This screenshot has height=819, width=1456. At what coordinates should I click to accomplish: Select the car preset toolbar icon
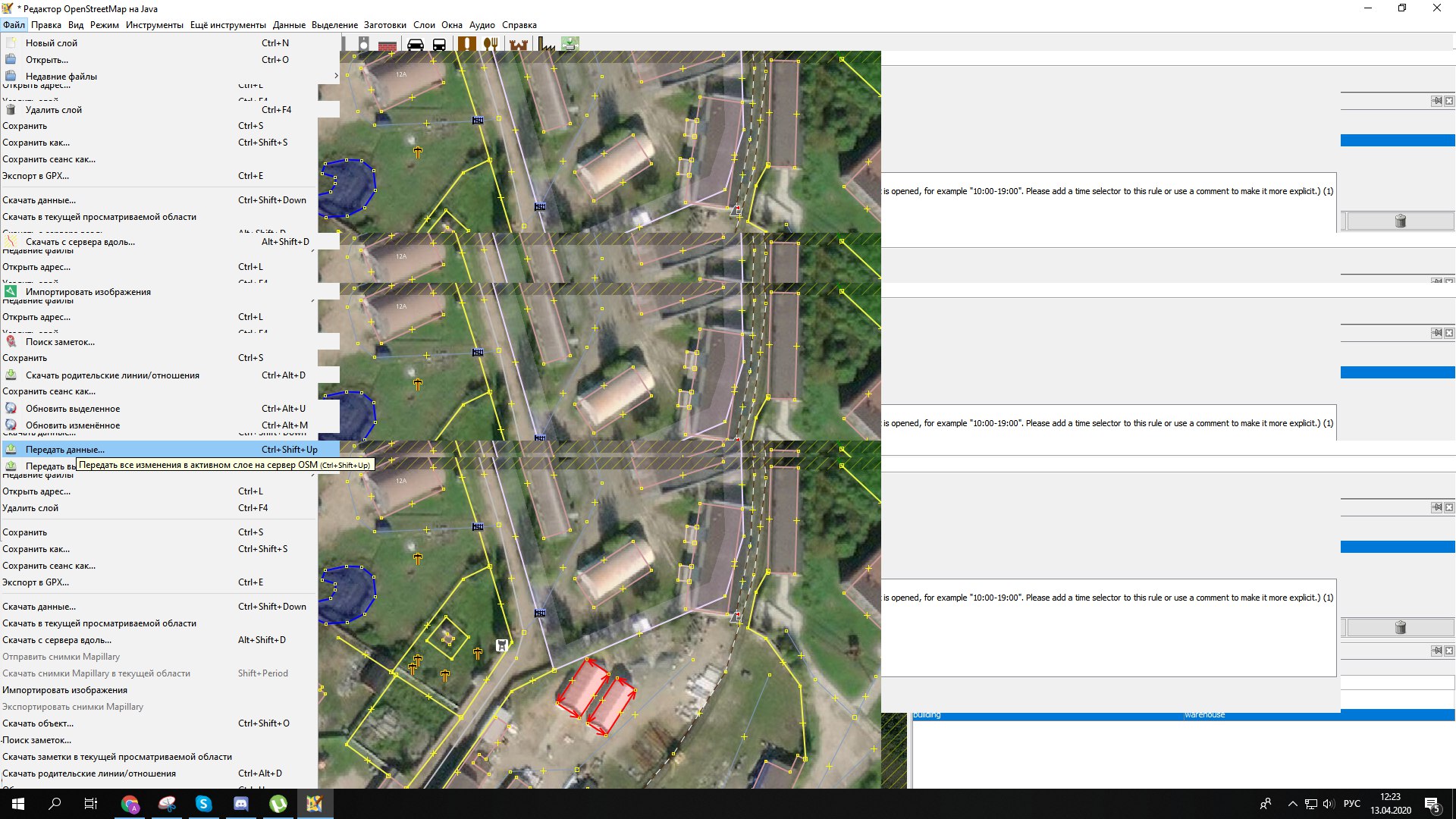coord(416,44)
